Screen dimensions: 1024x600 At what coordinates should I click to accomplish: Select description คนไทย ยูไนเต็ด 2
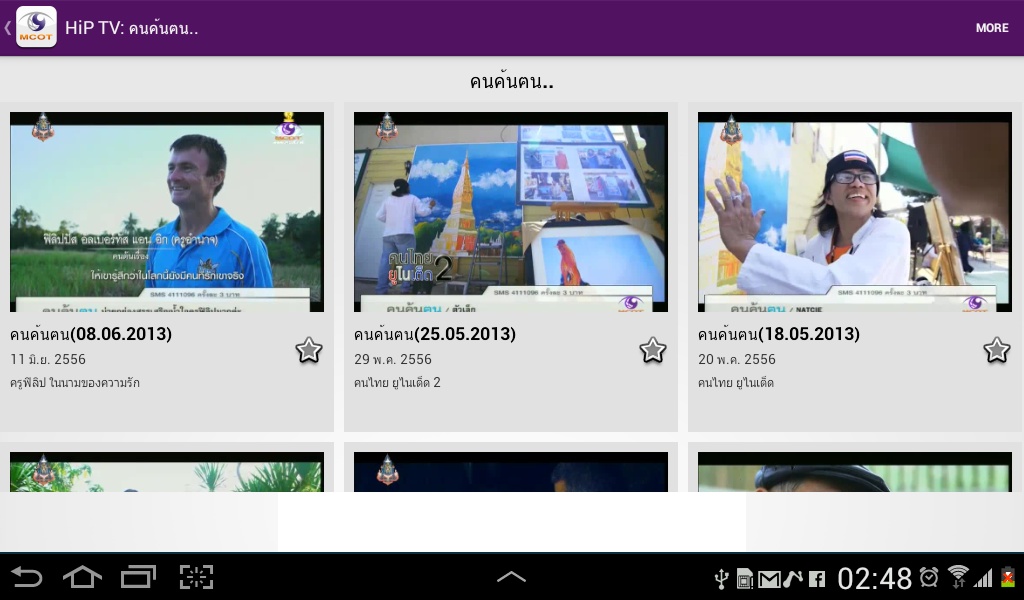(x=397, y=383)
